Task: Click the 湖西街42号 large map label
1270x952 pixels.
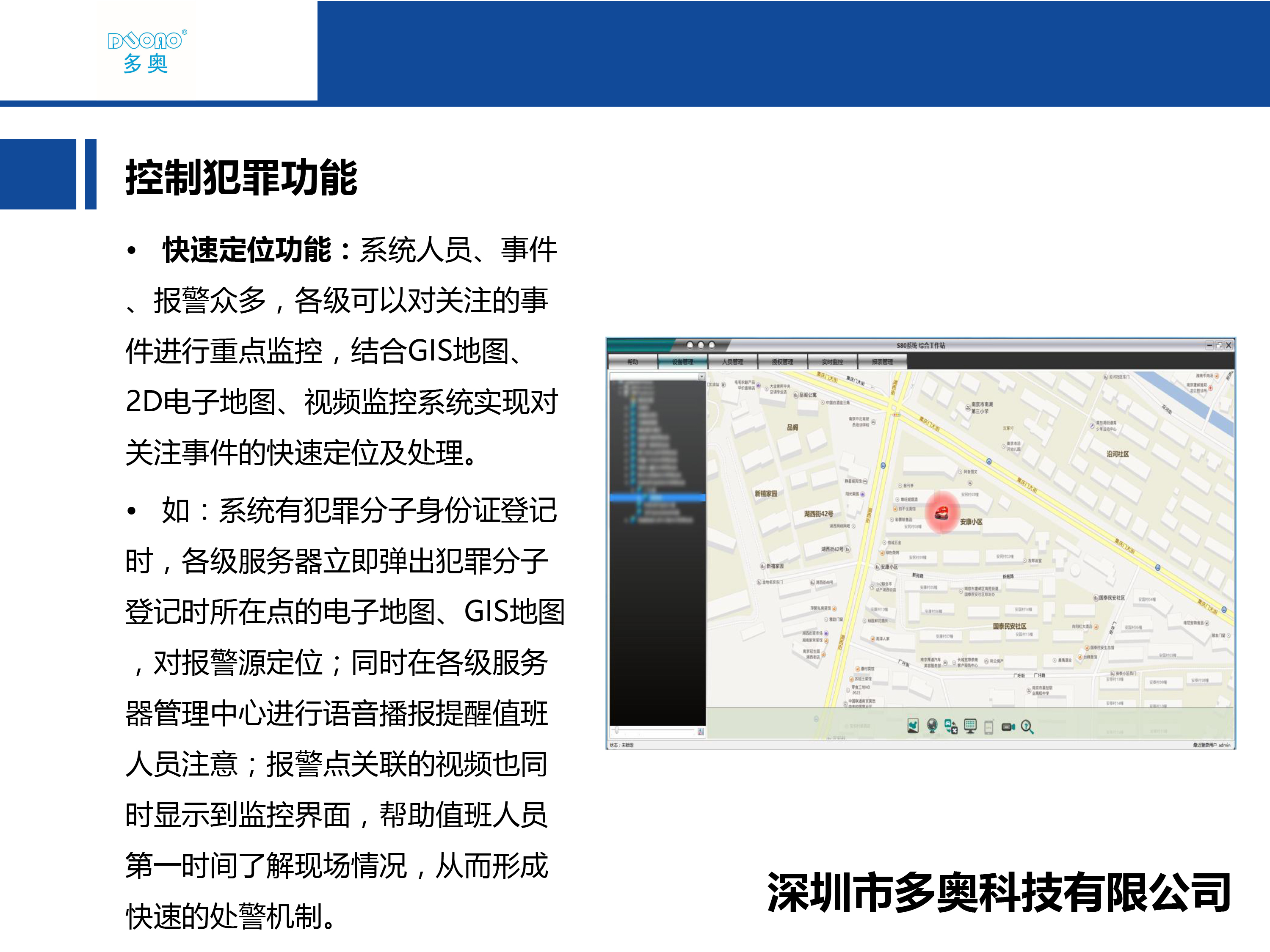Action: pos(819,514)
